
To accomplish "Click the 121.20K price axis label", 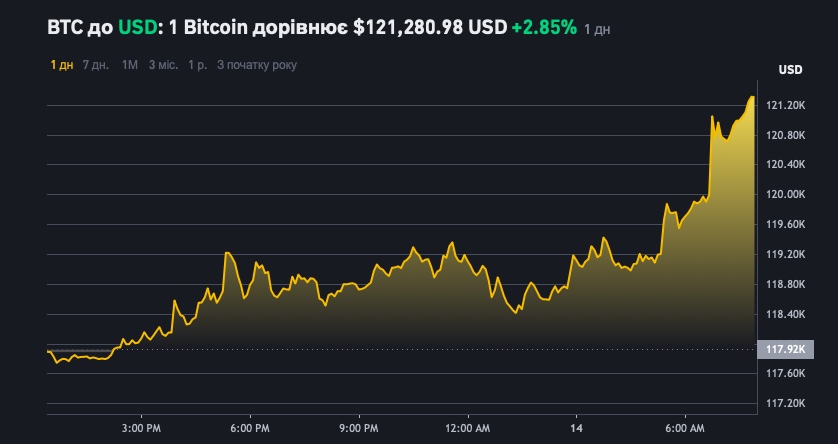I will (787, 105).
